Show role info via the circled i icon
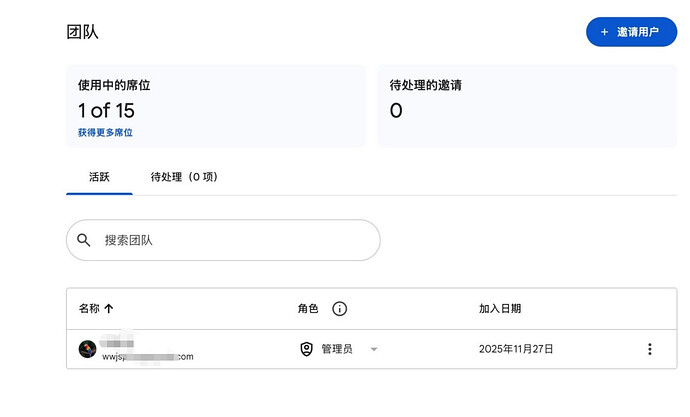The height and width of the screenshot is (417, 690). tap(339, 309)
